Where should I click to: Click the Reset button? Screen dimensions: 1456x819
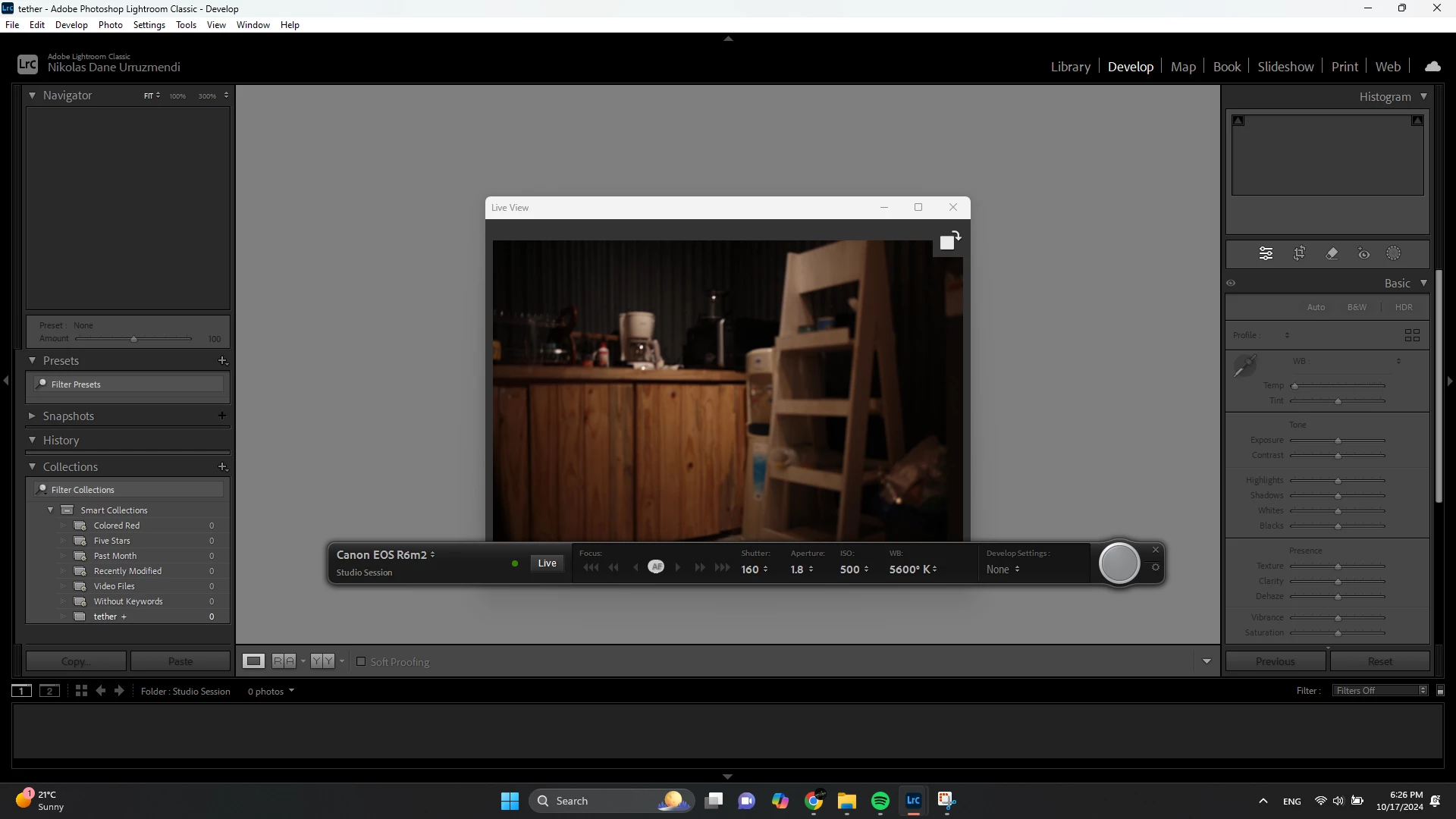[x=1379, y=662]
